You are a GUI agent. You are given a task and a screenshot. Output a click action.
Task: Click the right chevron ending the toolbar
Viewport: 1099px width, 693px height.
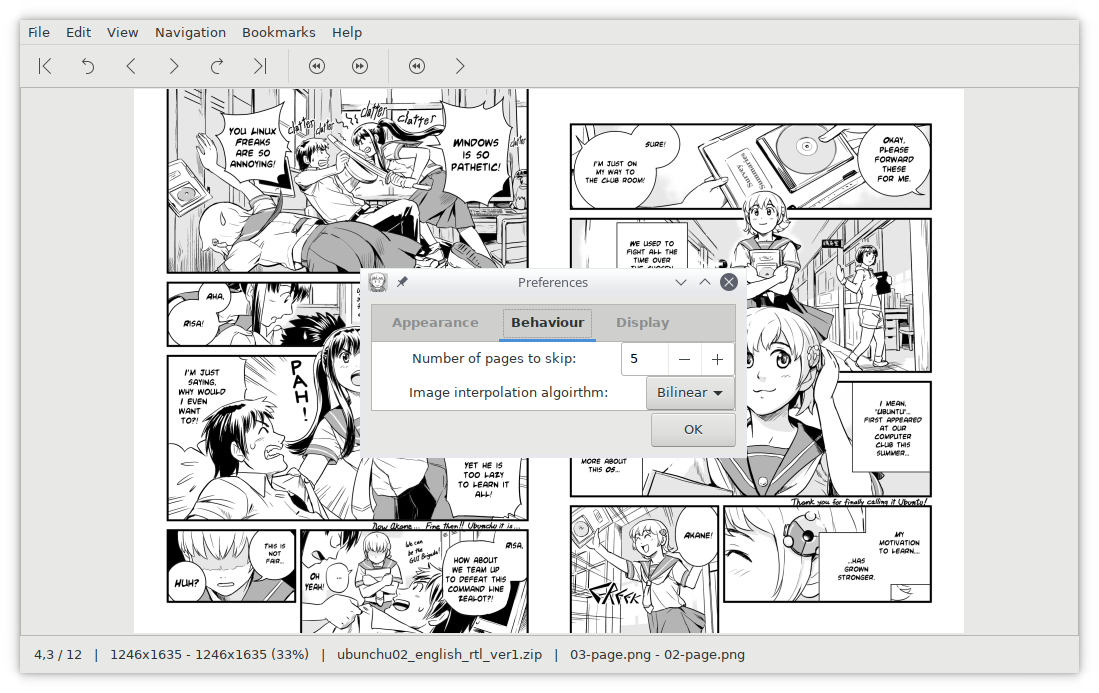(x=460, y=66)
